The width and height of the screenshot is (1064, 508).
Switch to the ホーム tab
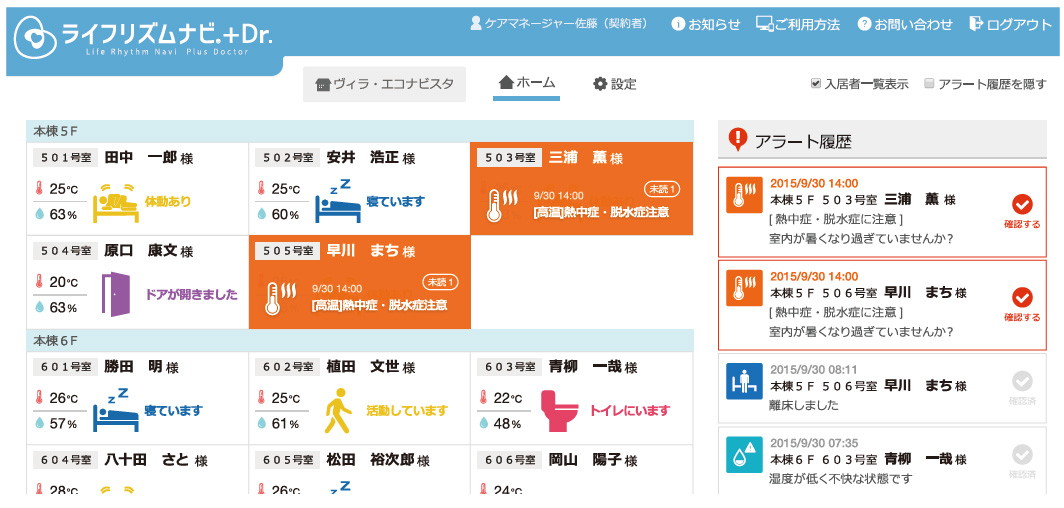527,84
